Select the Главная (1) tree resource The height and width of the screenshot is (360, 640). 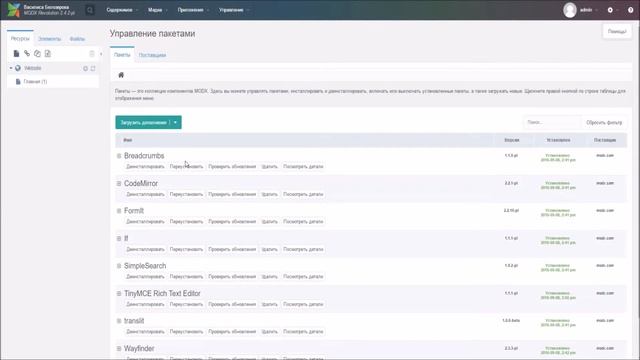coord(36,82)
